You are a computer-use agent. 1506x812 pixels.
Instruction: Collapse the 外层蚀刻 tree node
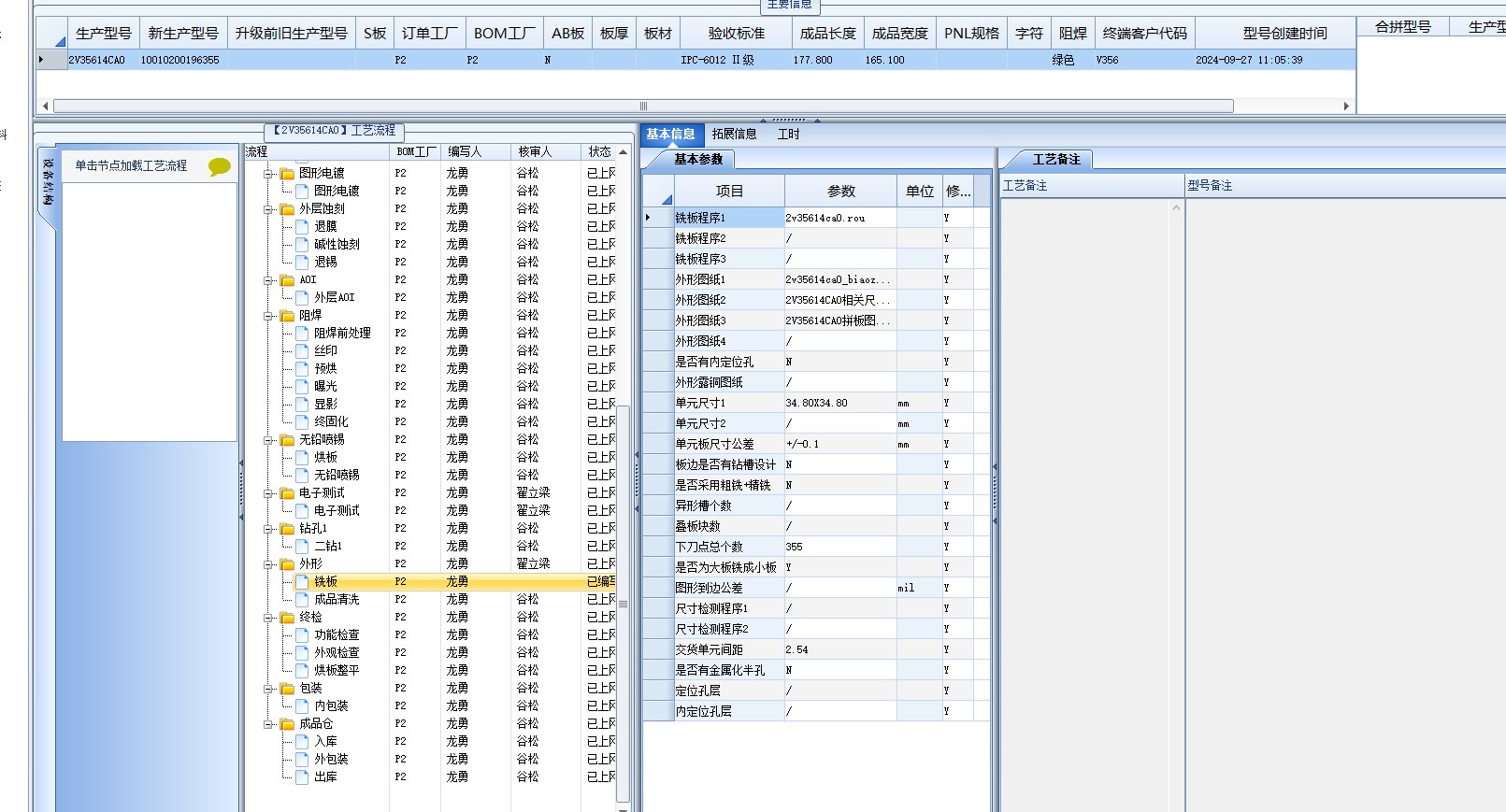[x=268, y=209]
